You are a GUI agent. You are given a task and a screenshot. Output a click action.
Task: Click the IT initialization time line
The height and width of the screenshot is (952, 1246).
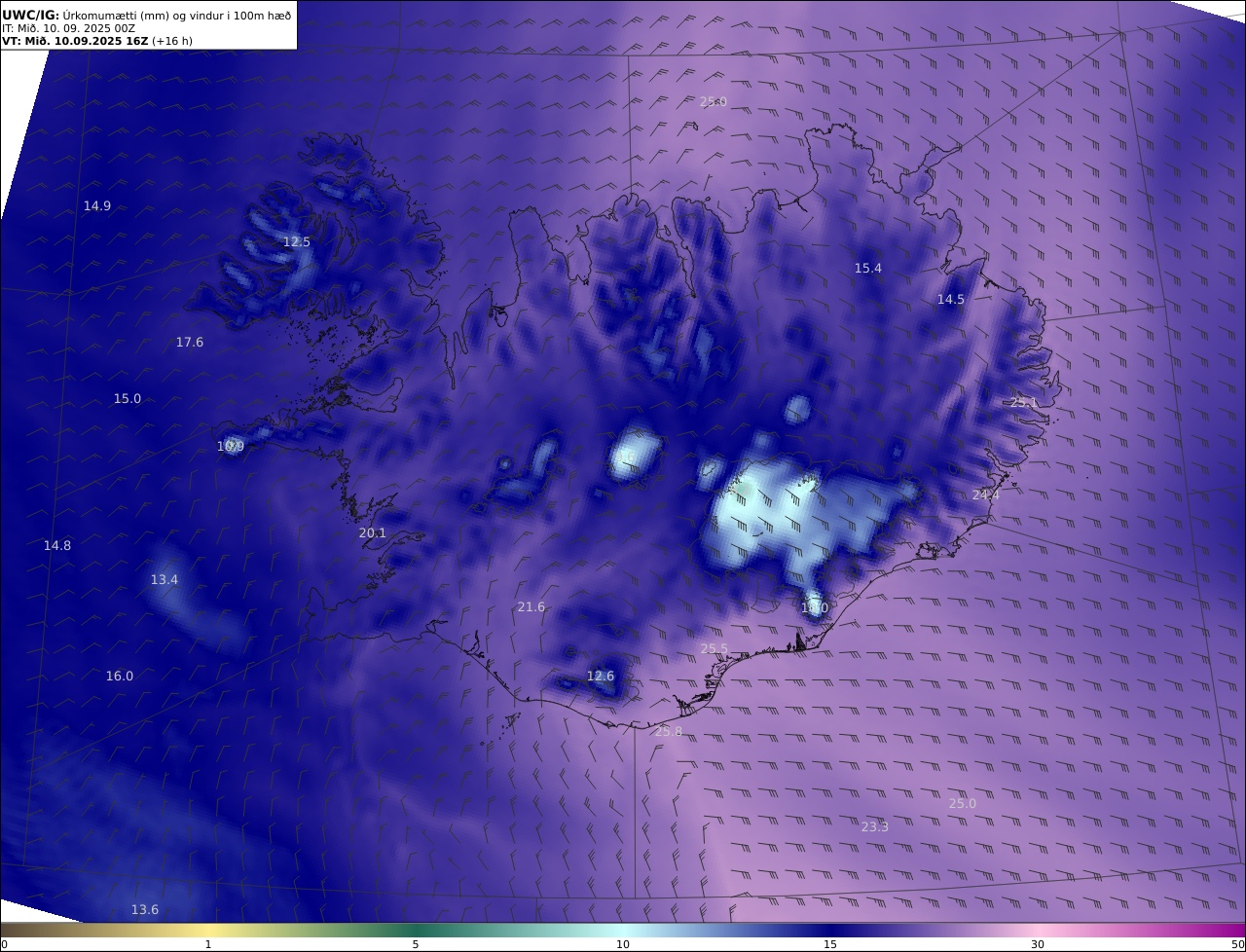(x=68, y=29)
